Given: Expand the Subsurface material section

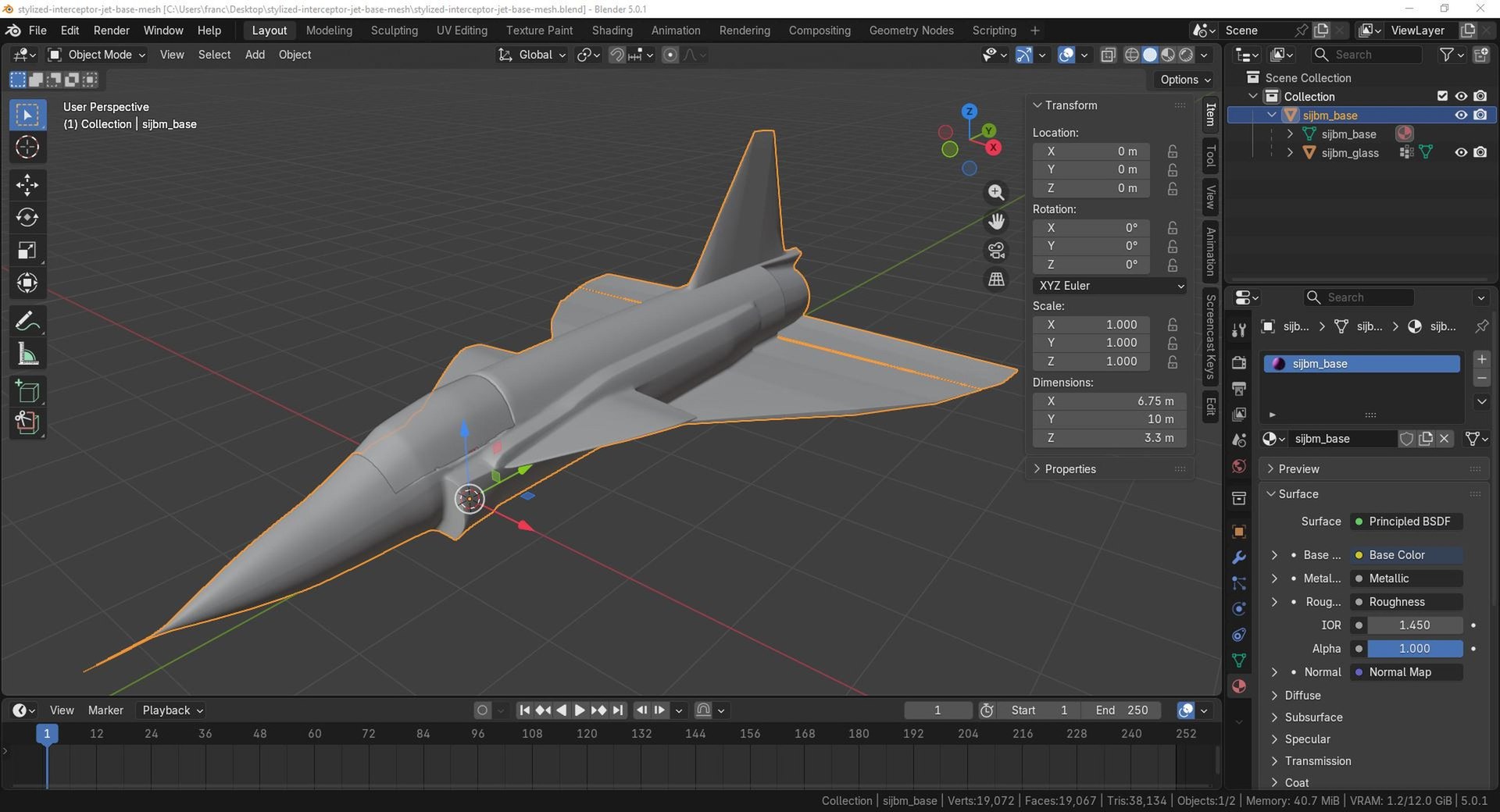Looking at the screenshot, I should 1312,718.
